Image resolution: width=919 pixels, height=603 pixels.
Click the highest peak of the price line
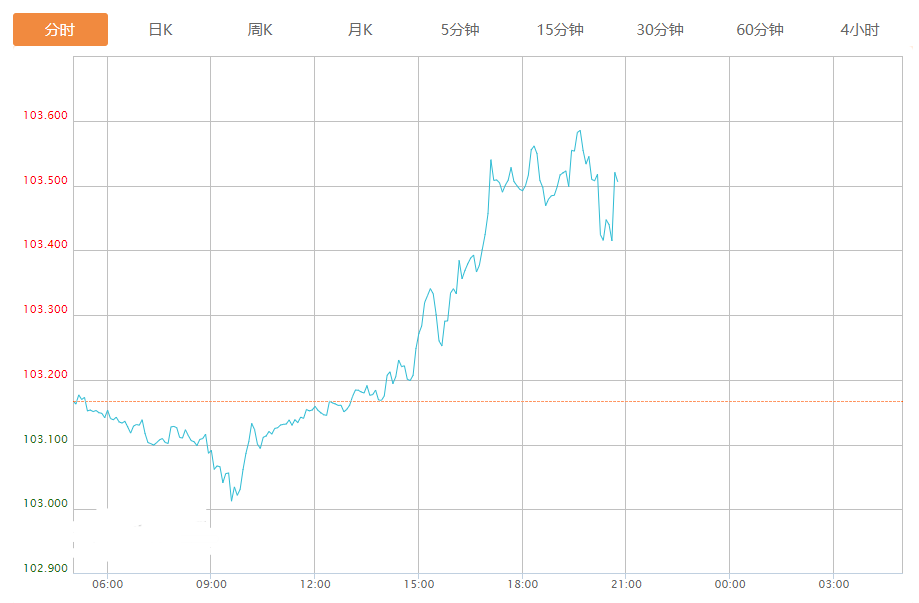[x=579, y=130]
